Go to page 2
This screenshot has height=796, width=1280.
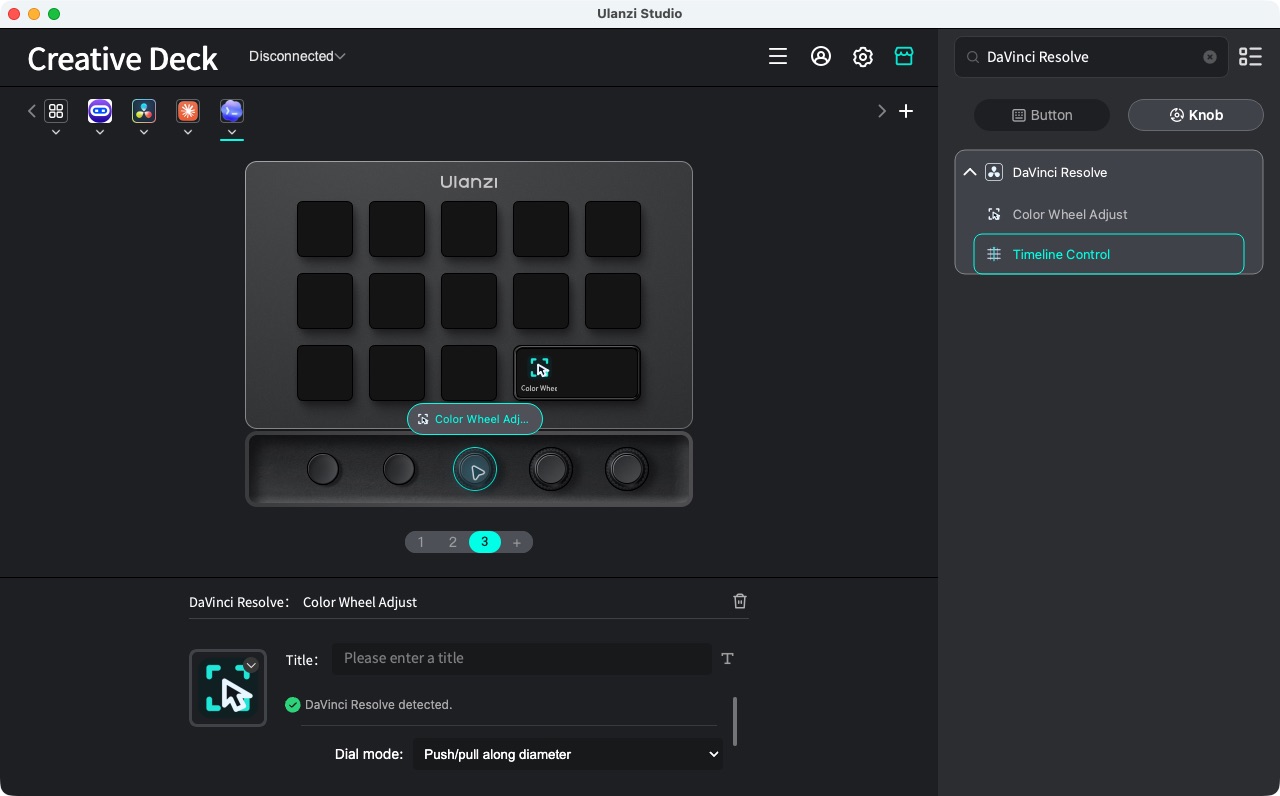[x=453, y=542]
